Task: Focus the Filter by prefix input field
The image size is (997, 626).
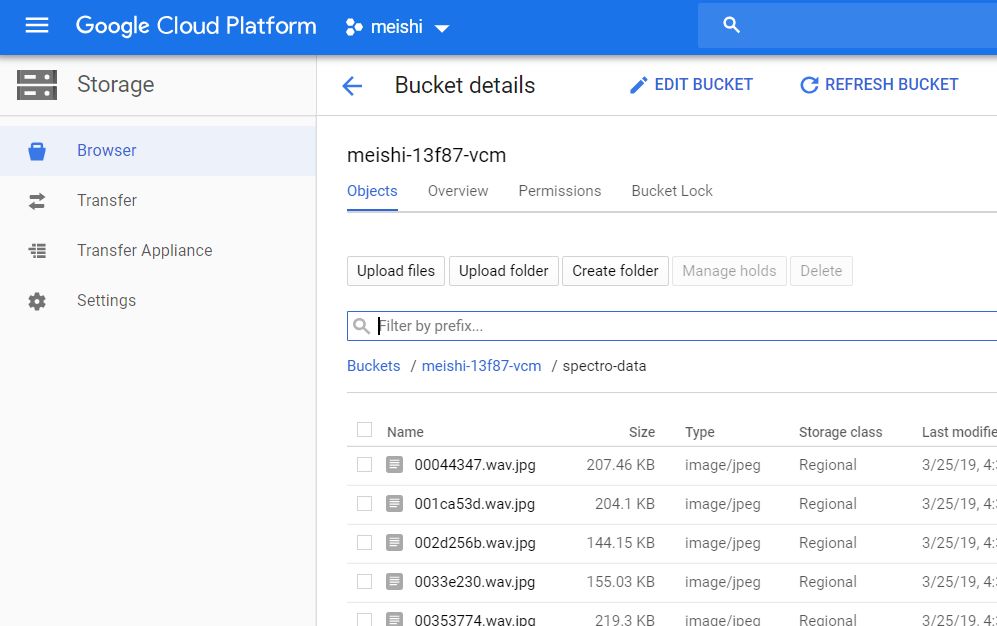Action: click(x=680, y=326)
